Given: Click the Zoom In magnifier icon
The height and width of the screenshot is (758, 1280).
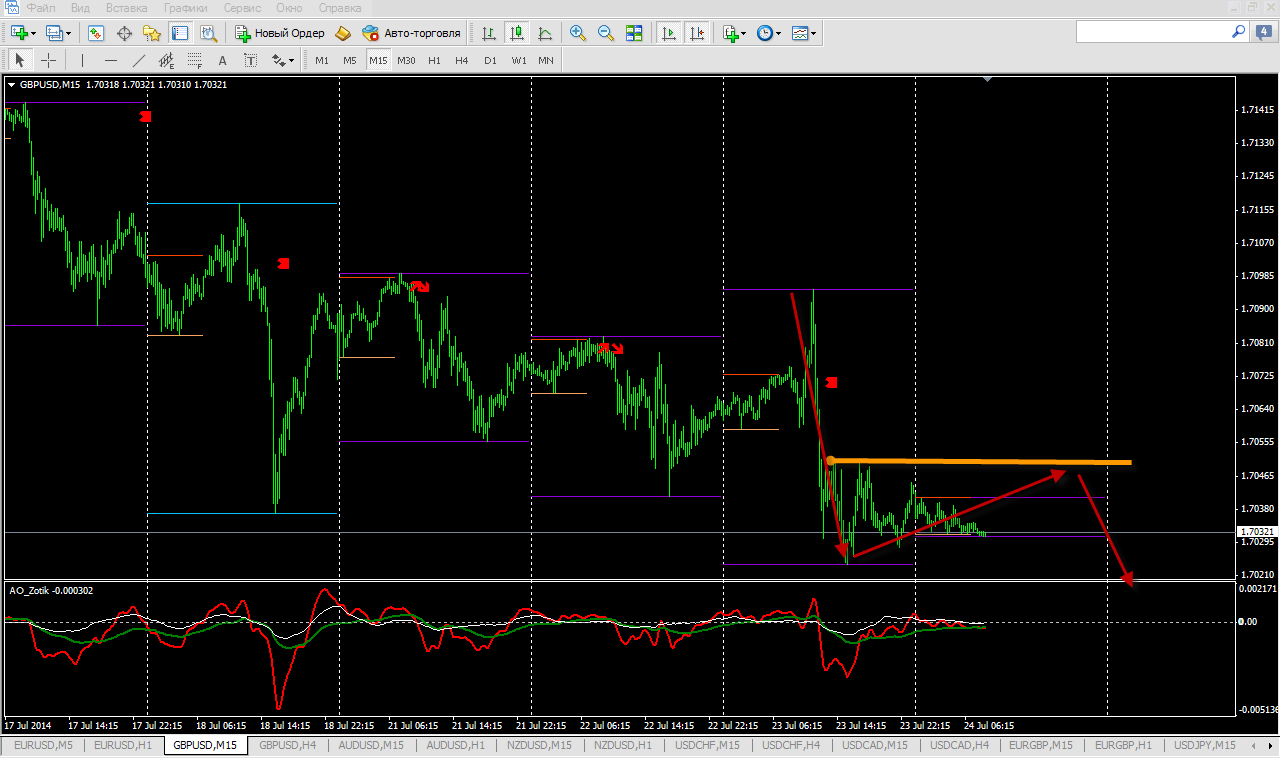Looking at the screenshot, I should (578, 33).
